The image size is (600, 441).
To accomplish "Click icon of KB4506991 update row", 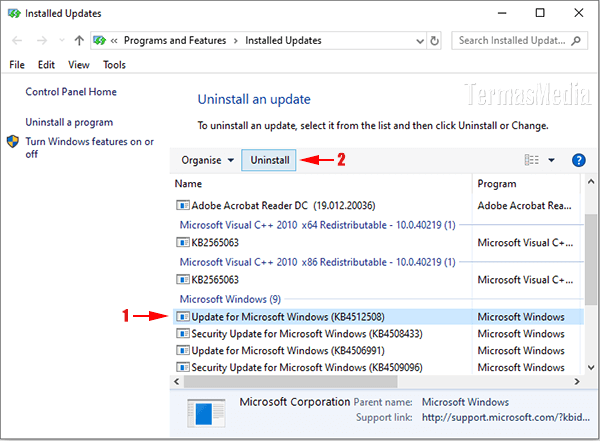I will [x=183, y=351].
